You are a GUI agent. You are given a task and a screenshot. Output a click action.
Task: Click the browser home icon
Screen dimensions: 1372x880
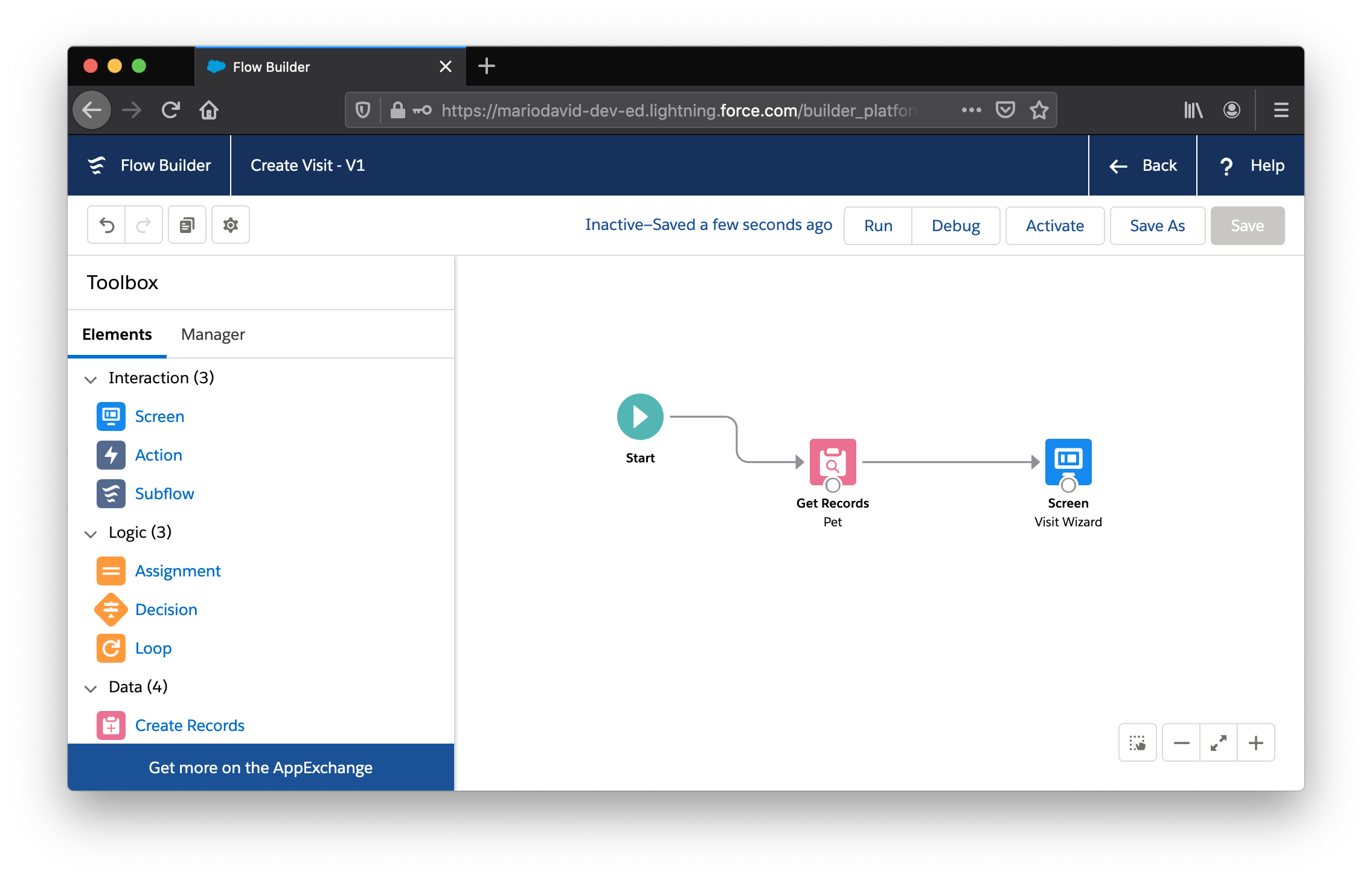(x=209, y=110)
